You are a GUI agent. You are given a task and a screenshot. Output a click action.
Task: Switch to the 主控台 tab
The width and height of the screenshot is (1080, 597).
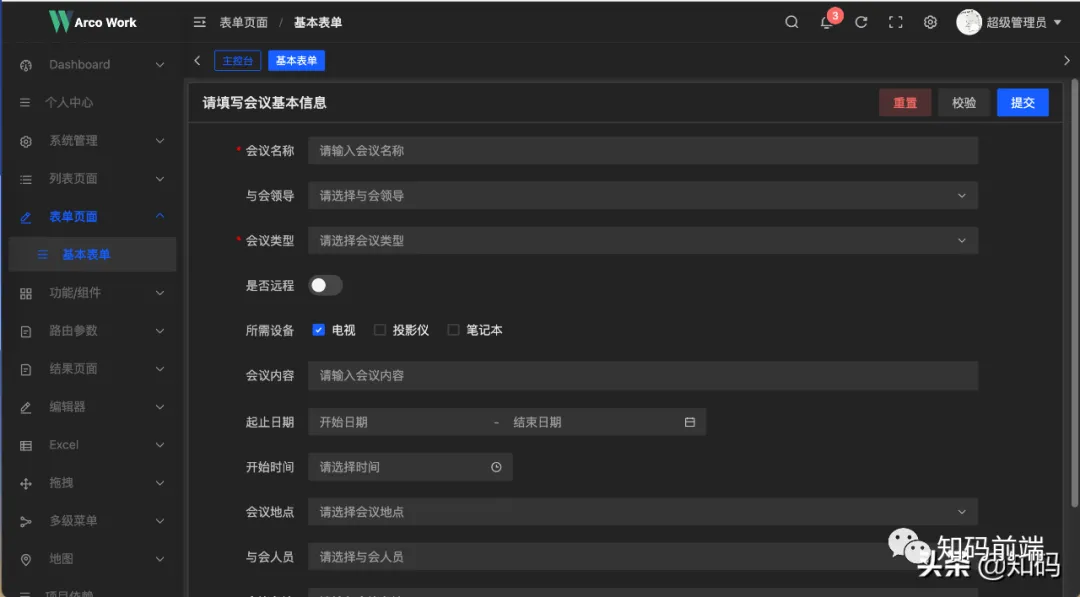[237, 60]
